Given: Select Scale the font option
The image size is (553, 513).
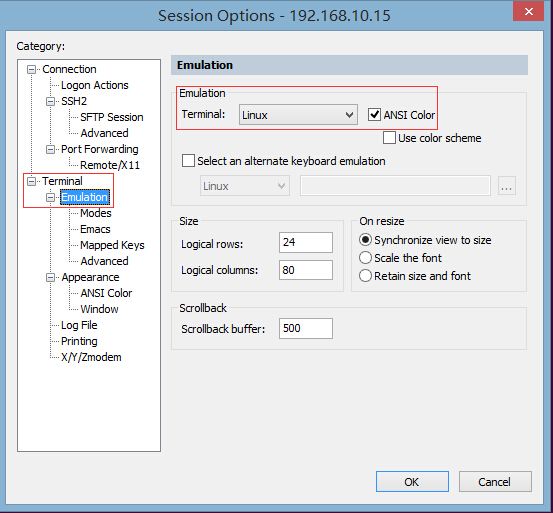Looking at the screenshot, I should click(365, 258).
